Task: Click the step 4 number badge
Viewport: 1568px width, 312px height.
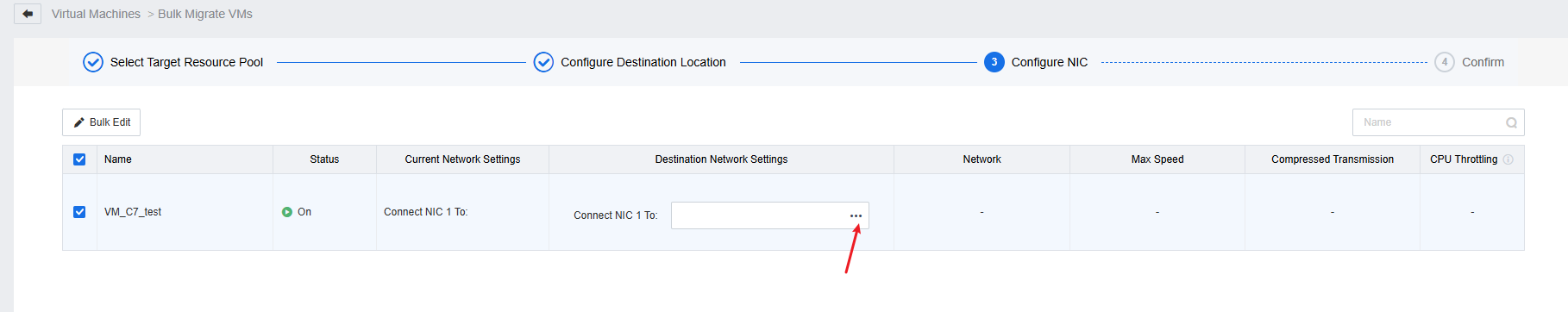Action: pos(1445,62)
